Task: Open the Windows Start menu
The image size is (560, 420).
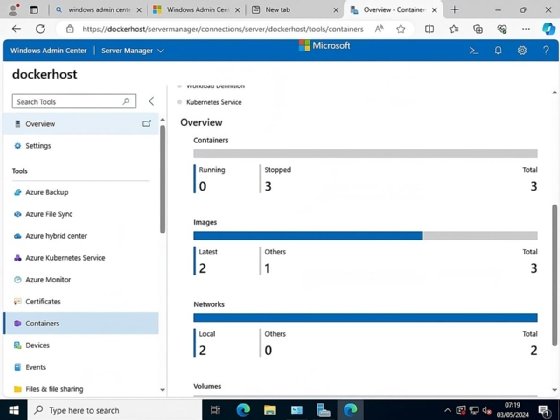Action: [x=14, y=410]
